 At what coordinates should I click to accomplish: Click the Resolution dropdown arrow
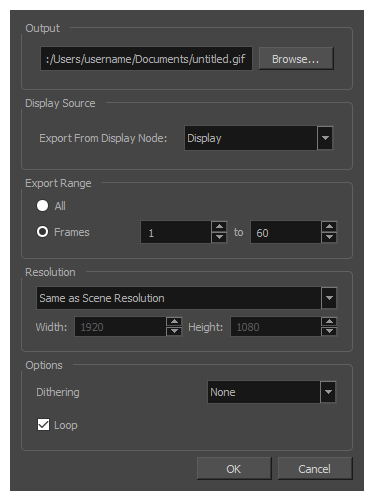pyautogui.click(x=329, y=298)
